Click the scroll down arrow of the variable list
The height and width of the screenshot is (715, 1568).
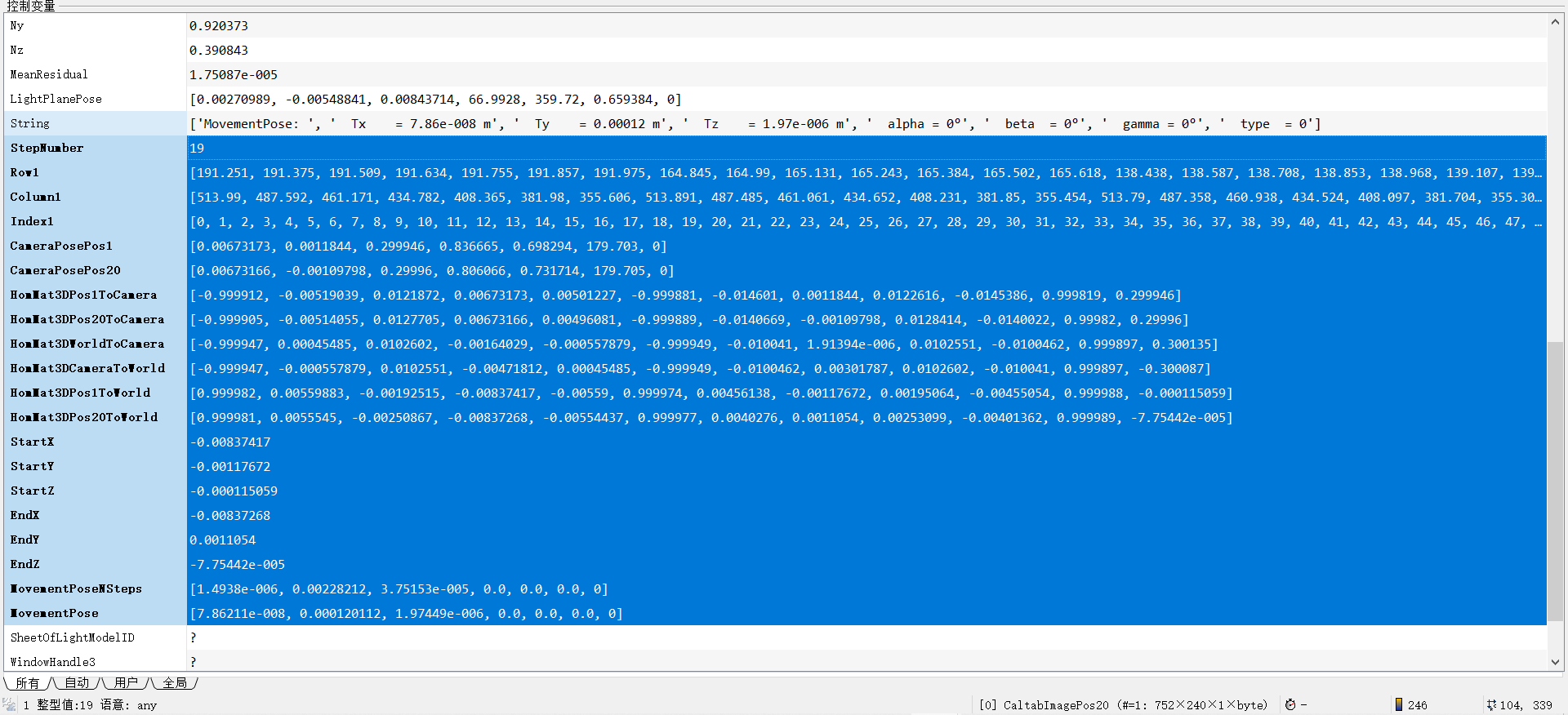tap(1555, 662)
